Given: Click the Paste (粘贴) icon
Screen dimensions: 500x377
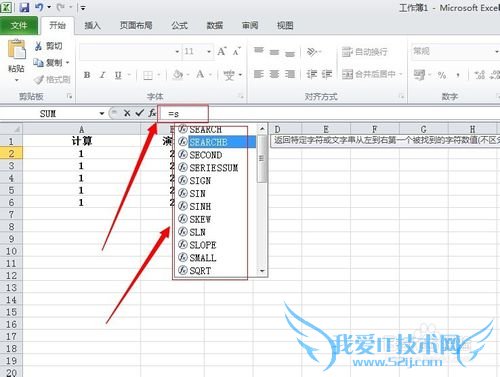Looking at the screenshot, I should tap(16, 50).
